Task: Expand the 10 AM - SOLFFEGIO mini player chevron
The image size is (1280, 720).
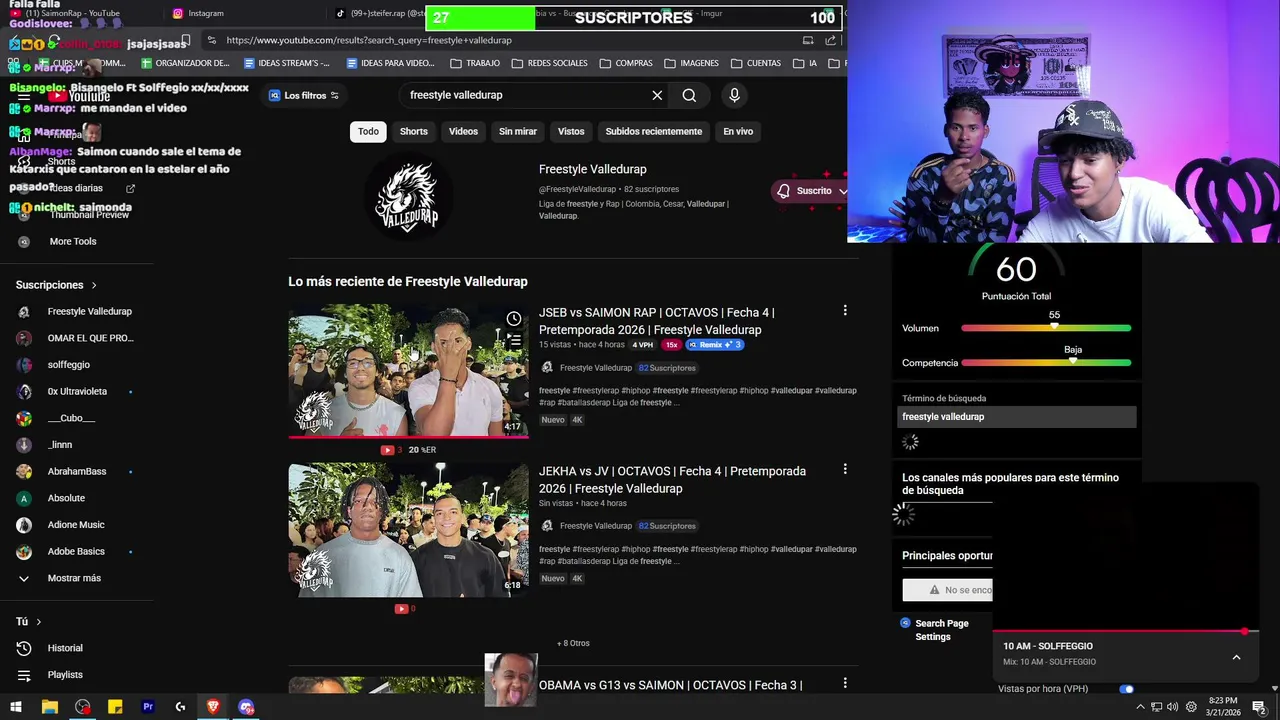Action: coord(1236,657)
